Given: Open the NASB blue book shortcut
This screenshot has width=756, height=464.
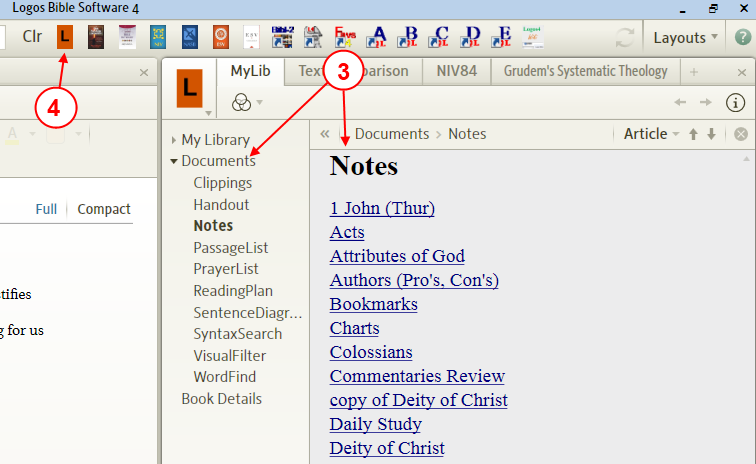Looking at the screenshot, I should coord(190,37).
